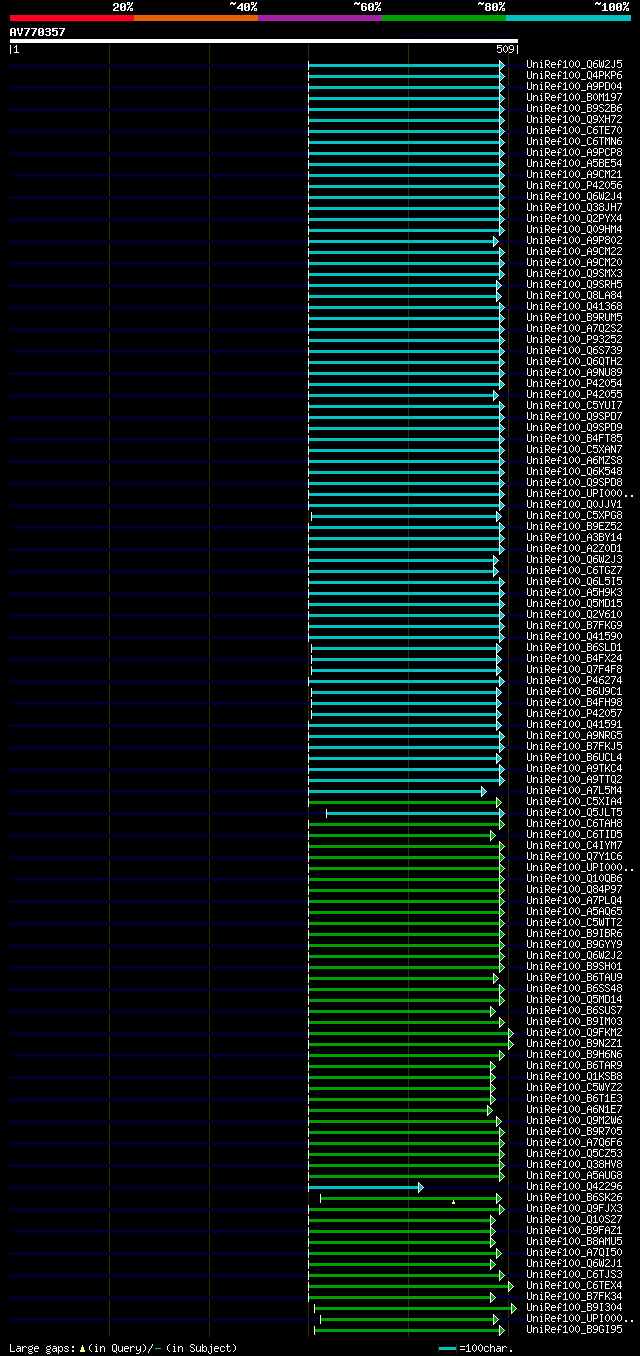Select the UniRef100_P46274 label

click(574, 681)
